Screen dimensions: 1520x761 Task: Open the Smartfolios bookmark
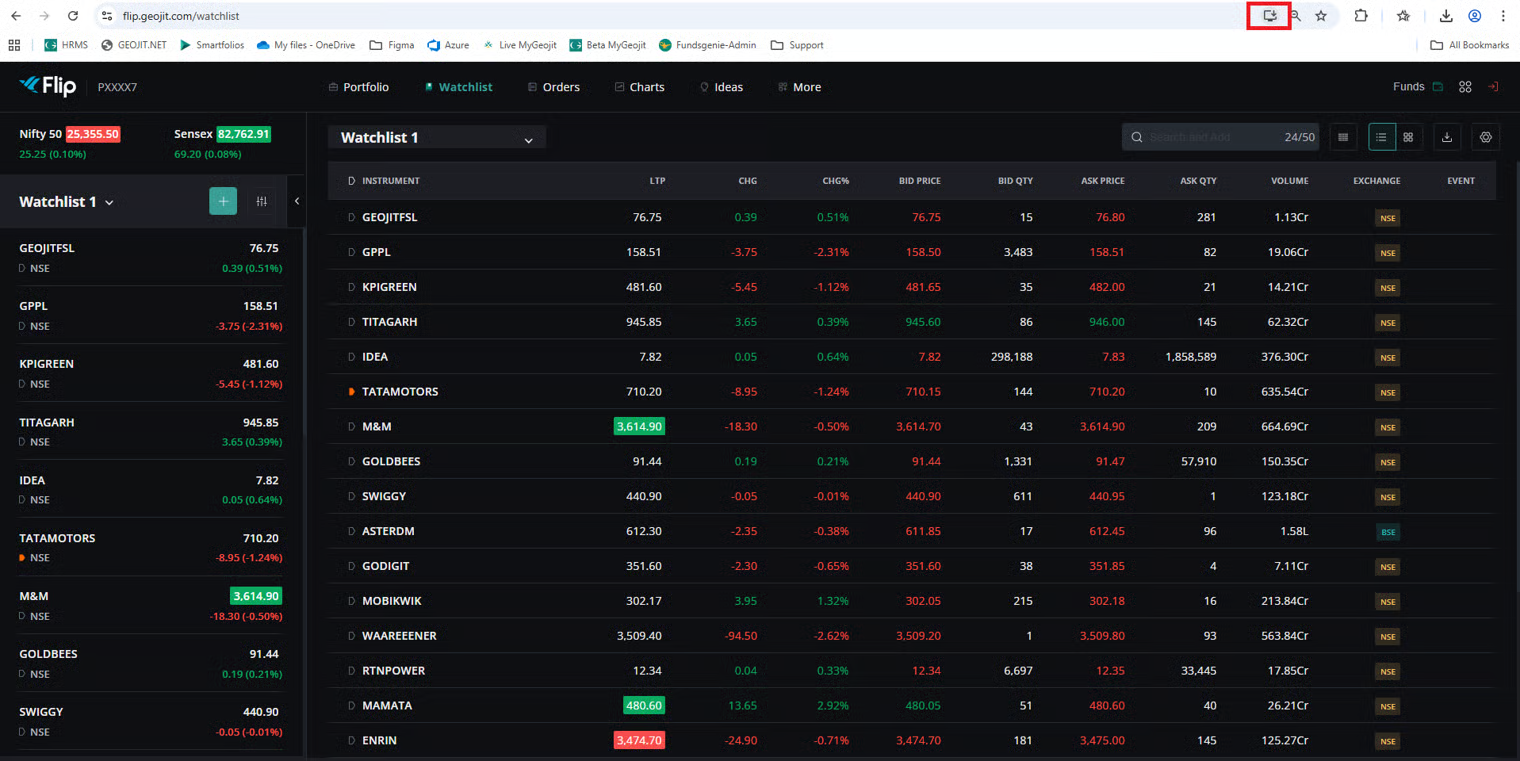coord(212,45)
